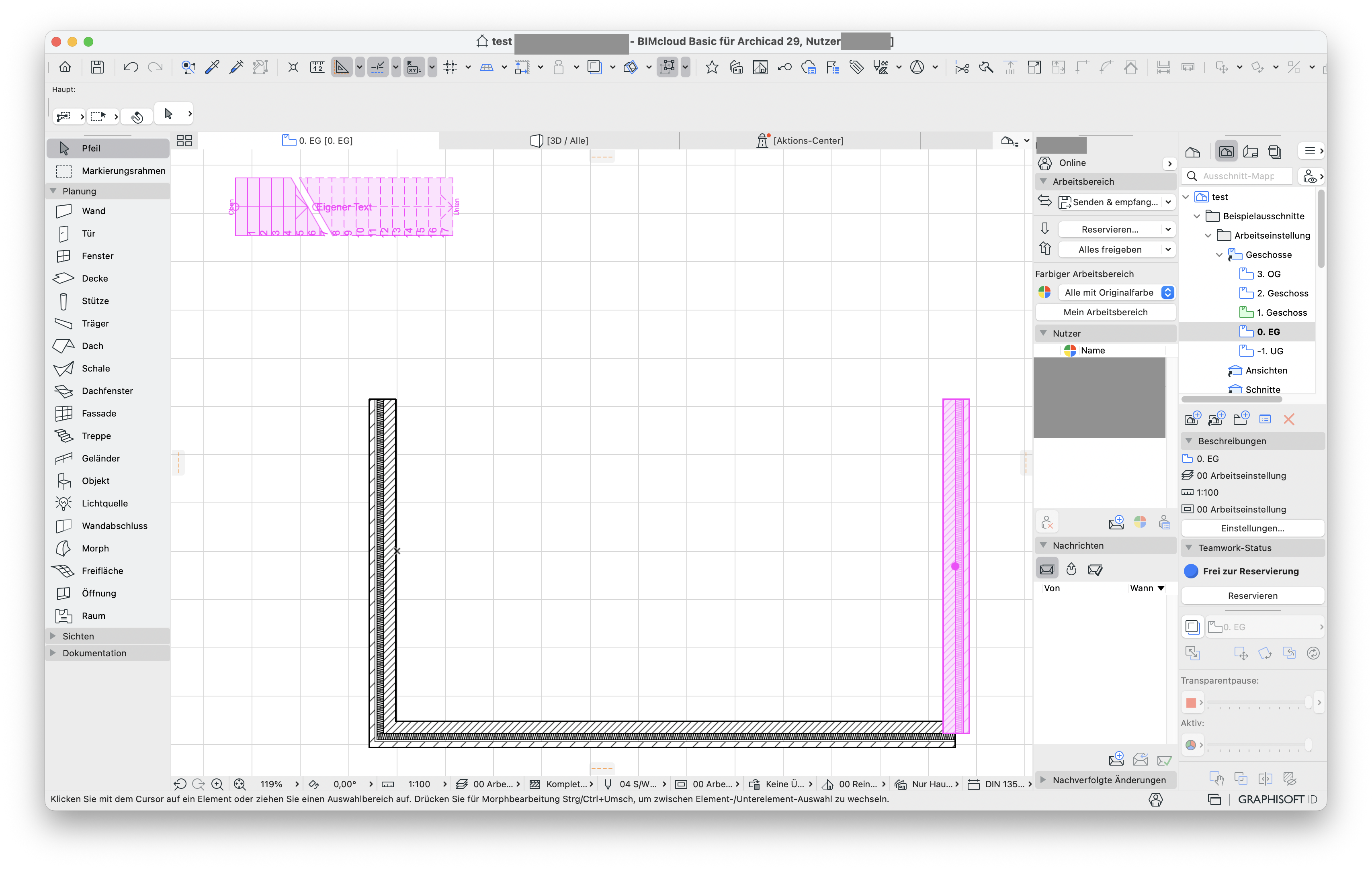Select the Morph tool

tap(108, 548)
